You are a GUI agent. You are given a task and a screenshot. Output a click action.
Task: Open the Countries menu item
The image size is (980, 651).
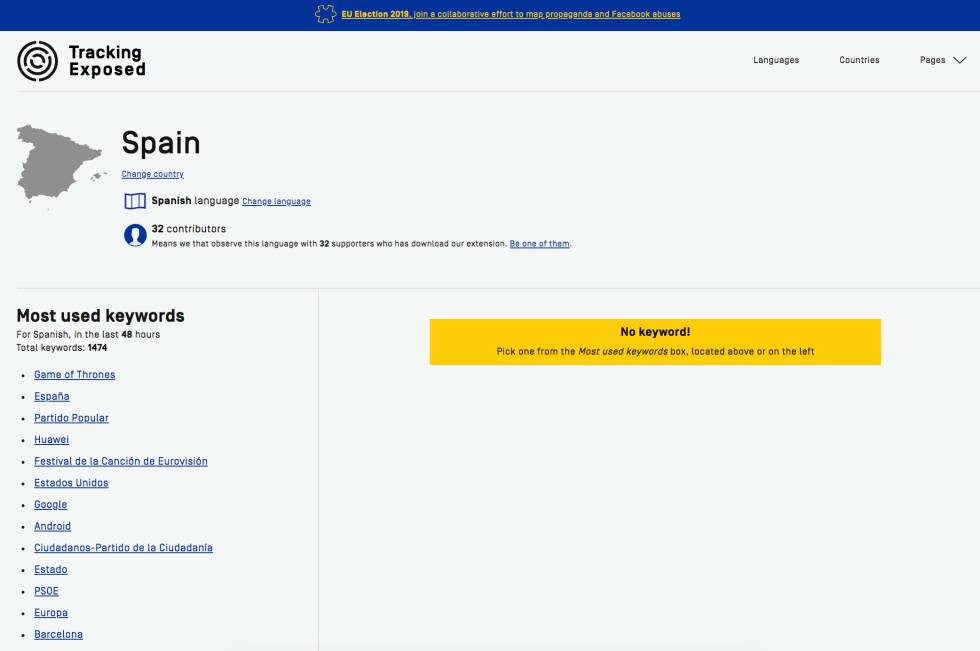point(859,60)
